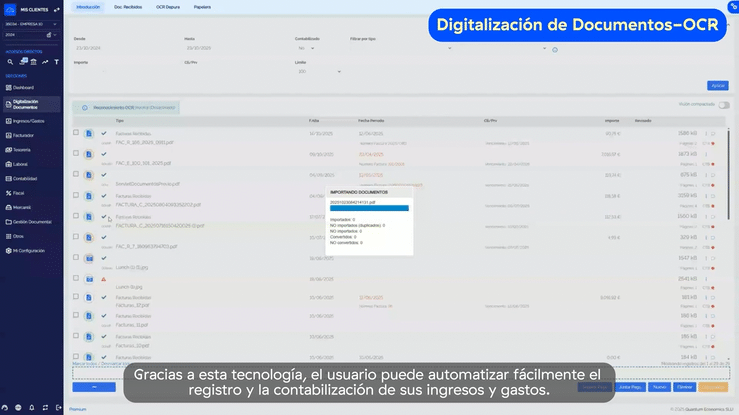Viewport: 739px width, 415px height.
Task: Click the orange button right of Eliminar
Action: tap(713, 387)
